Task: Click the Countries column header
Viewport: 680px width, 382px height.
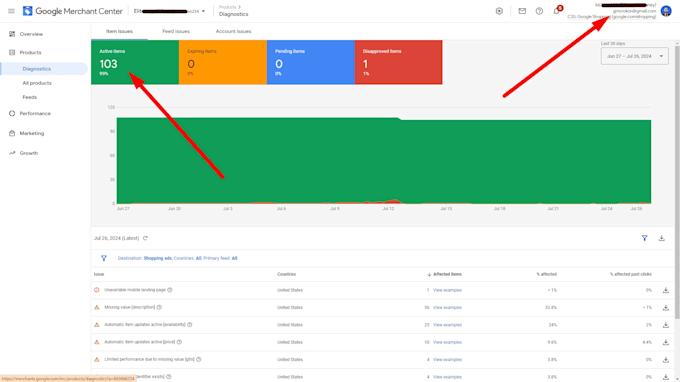Action: point(286,274)
